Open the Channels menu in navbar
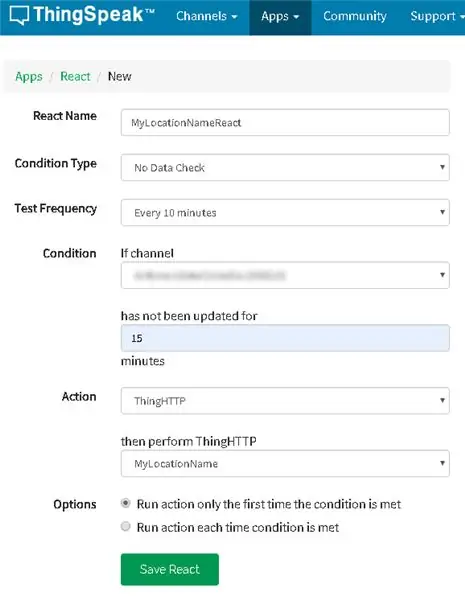465x600 pixels. (x=207, y=16)
